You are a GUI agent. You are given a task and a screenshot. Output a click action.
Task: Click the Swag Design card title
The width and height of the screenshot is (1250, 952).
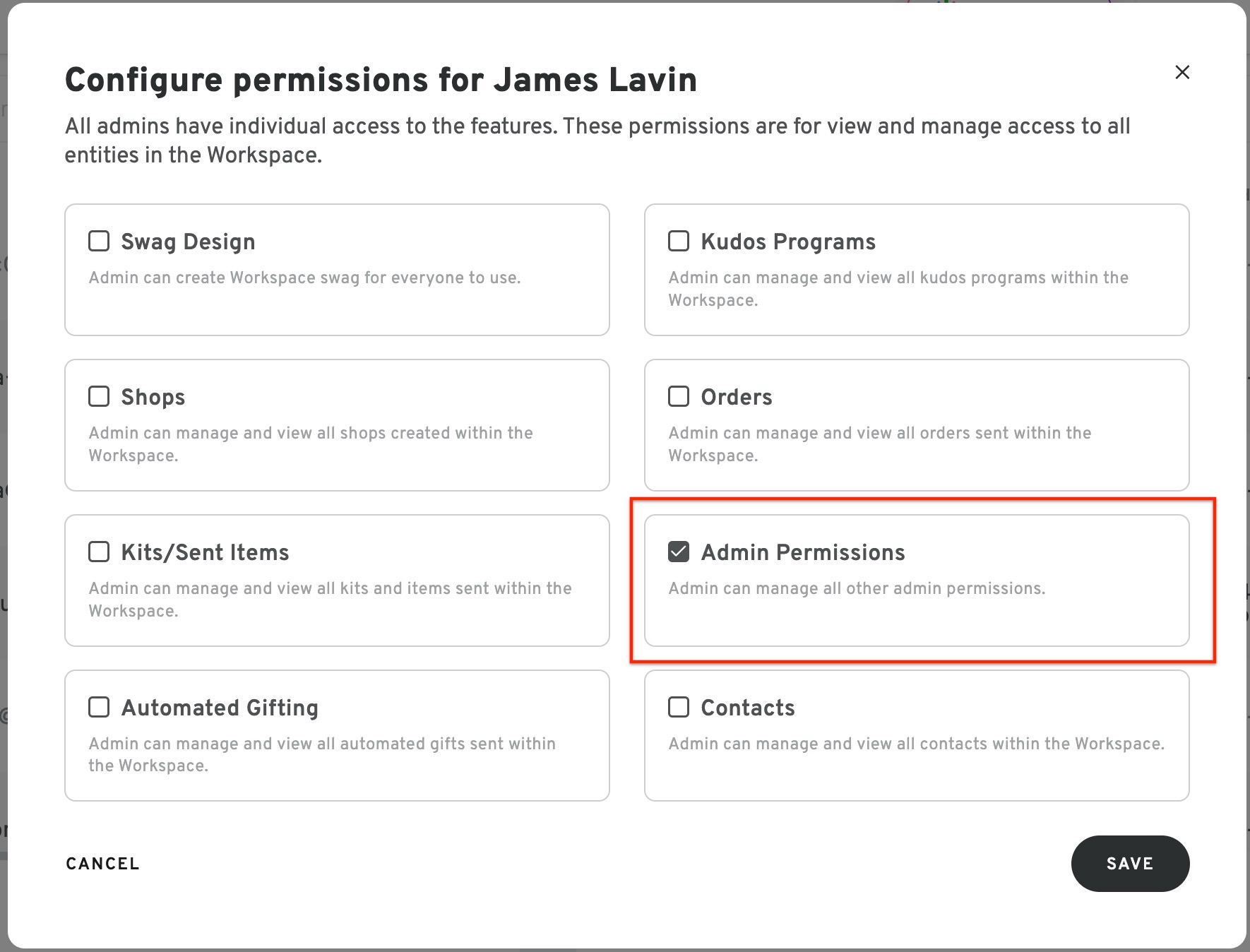pos(188,242)
